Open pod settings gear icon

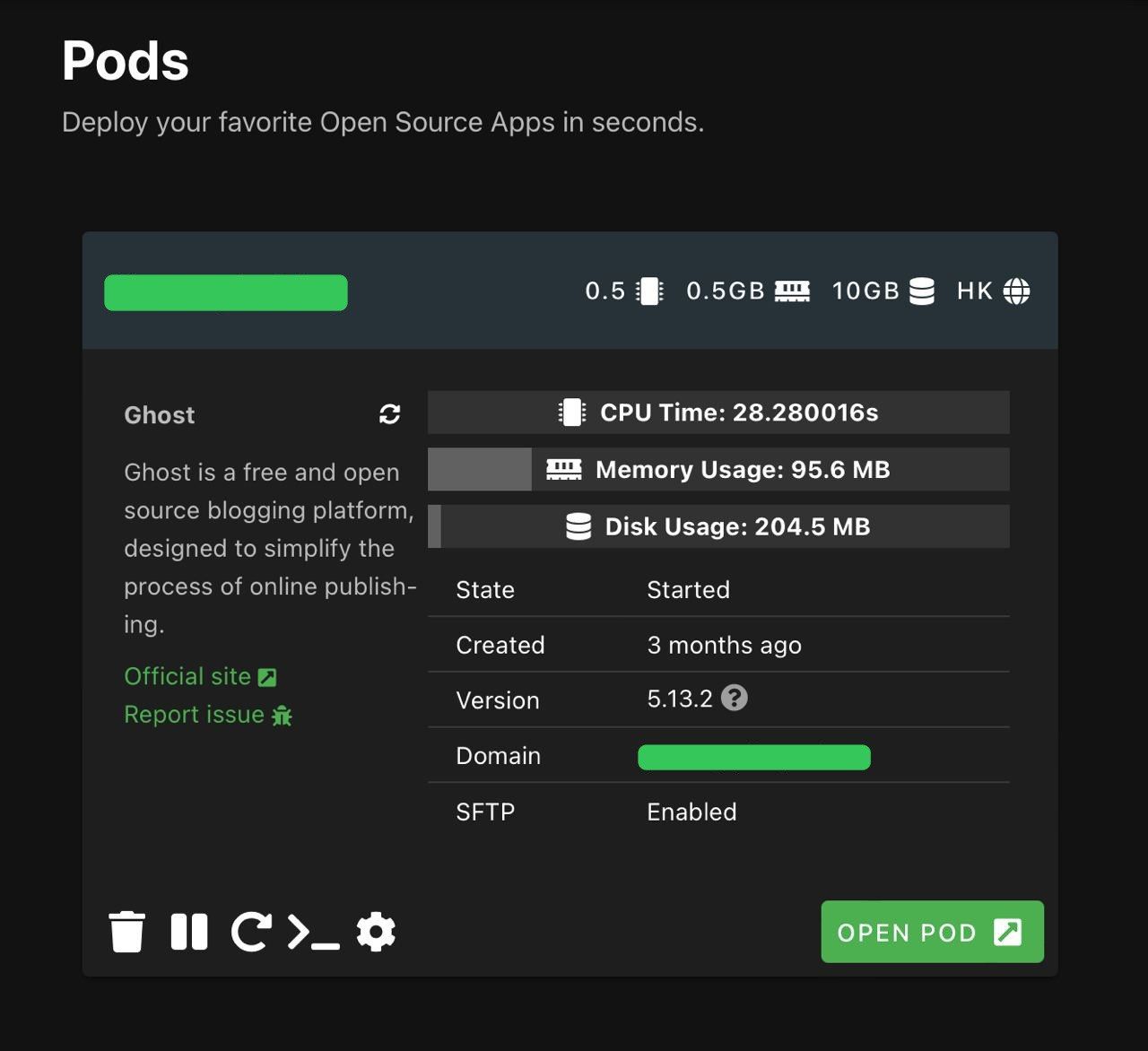coord(376,932)
